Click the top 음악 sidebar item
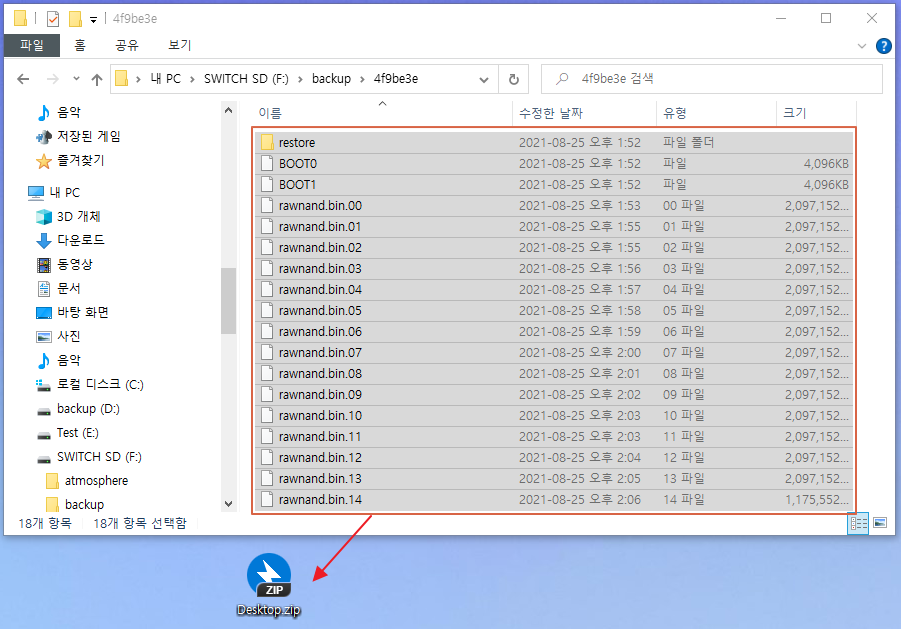This screenshot has width=901, height=629. [58, 112]
